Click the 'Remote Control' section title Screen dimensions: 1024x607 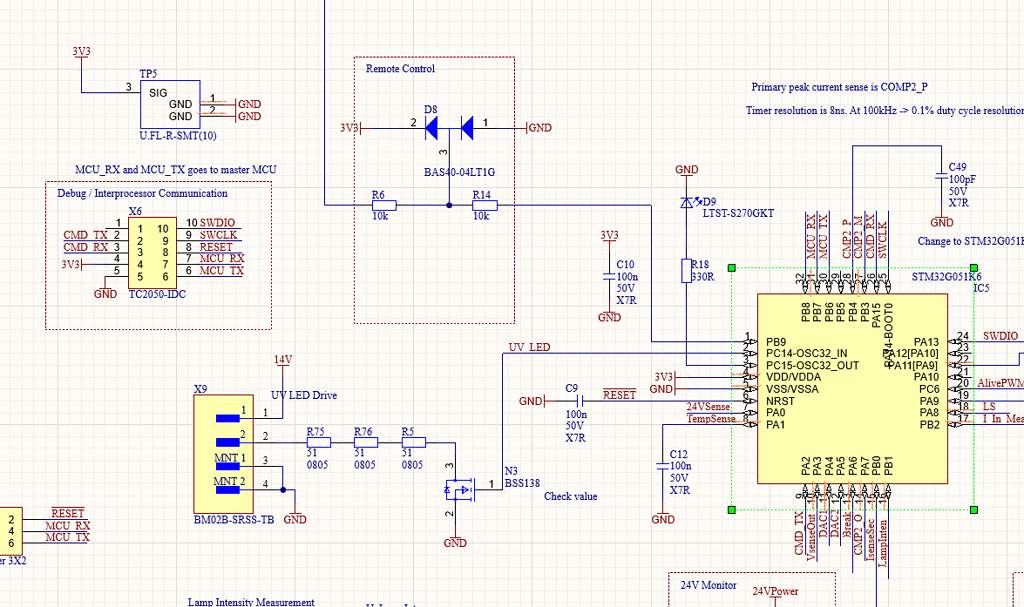click(x=400, y=69)
